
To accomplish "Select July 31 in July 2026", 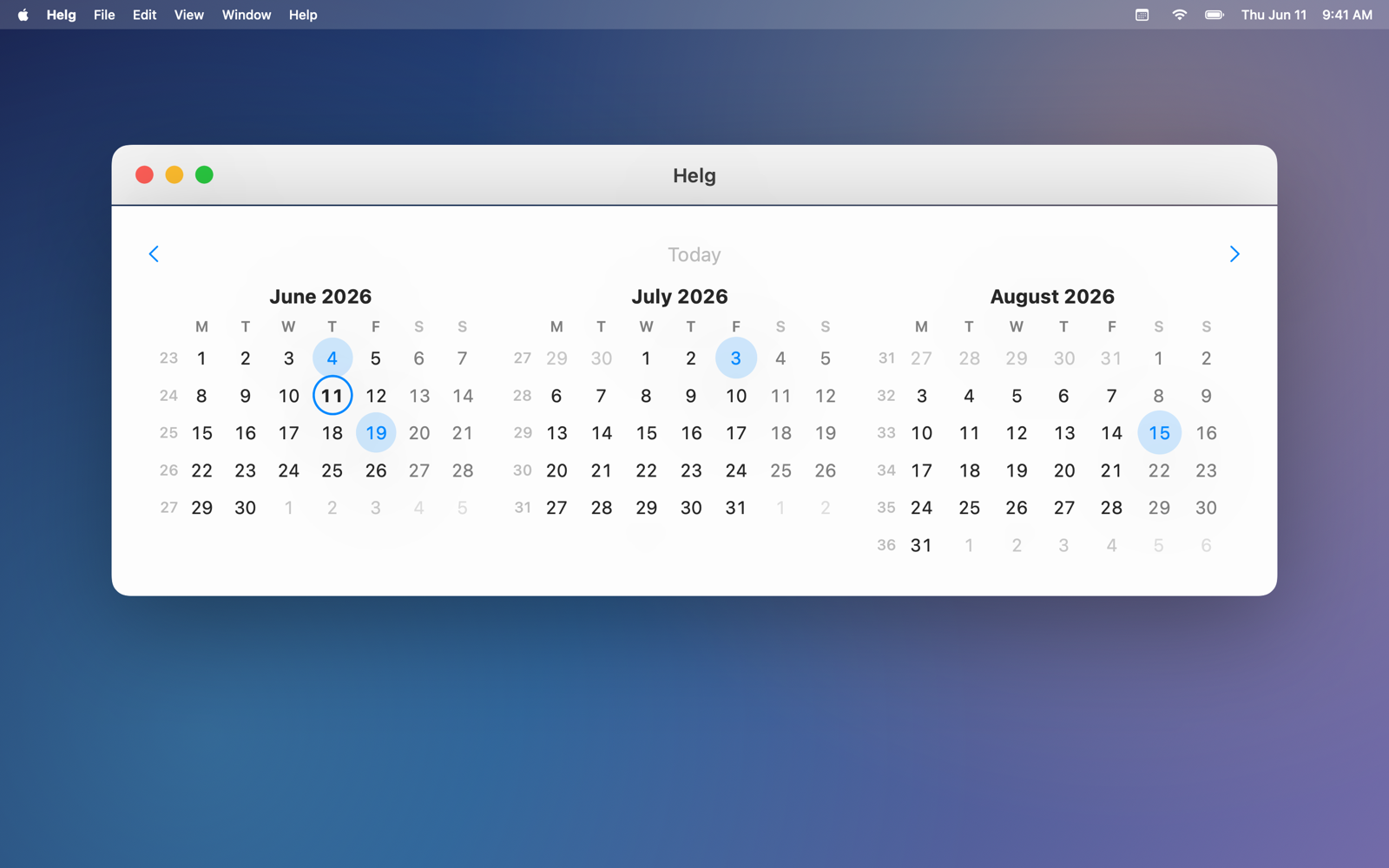I will point(736,508).
